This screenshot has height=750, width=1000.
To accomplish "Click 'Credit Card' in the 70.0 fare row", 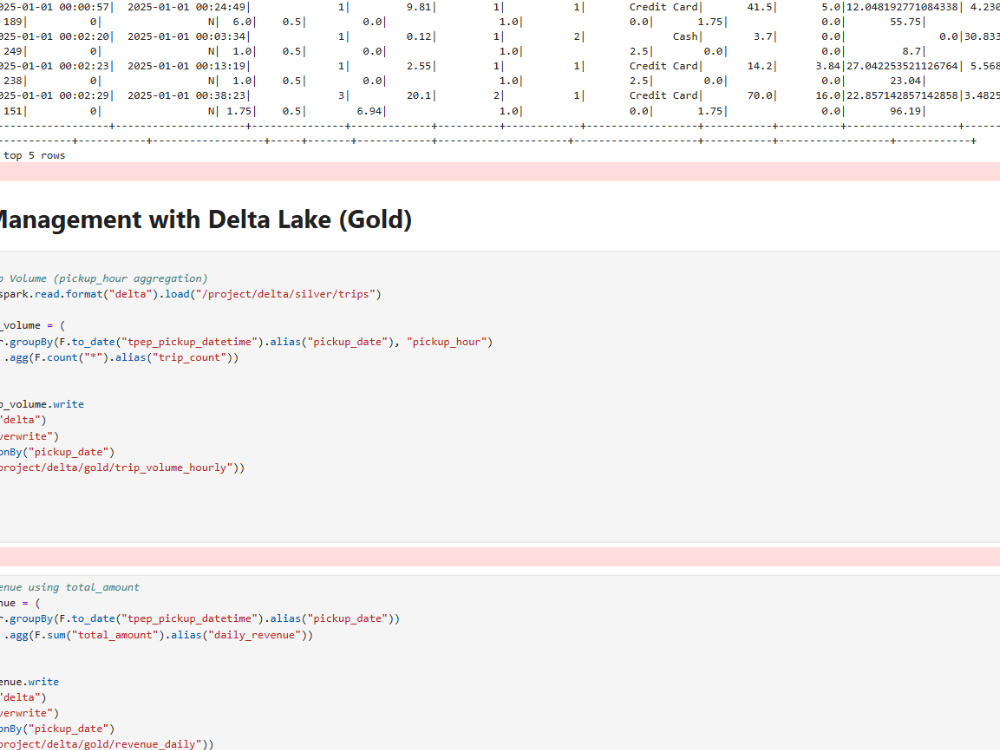I will click(x=664, y=95).
